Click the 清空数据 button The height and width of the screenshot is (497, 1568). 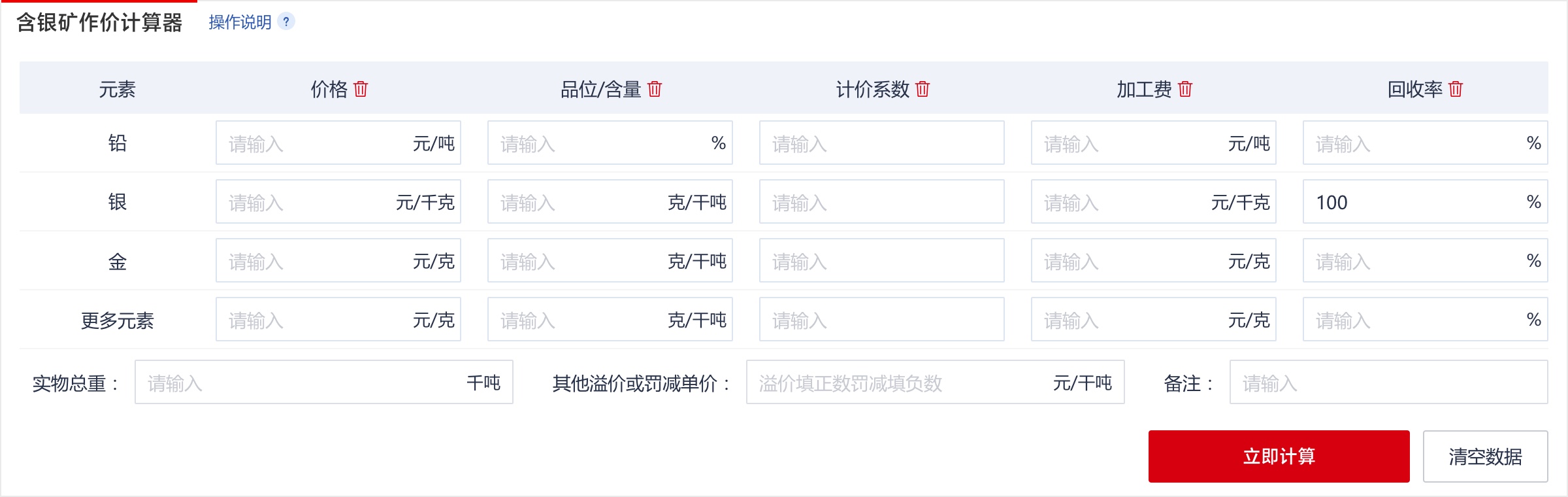pos(1485,456)
